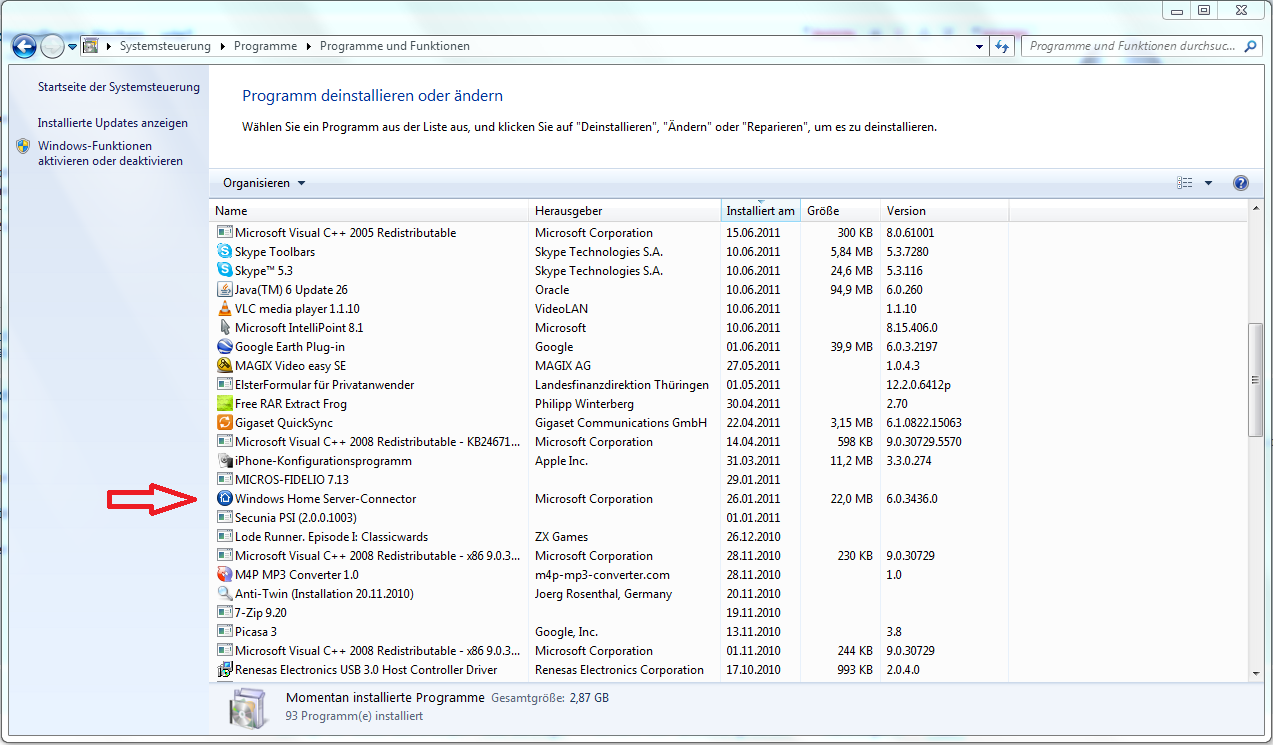Click the M4P MP3 Converter icon
This screenshot has width=1273, height=745.
pos(225,575)
